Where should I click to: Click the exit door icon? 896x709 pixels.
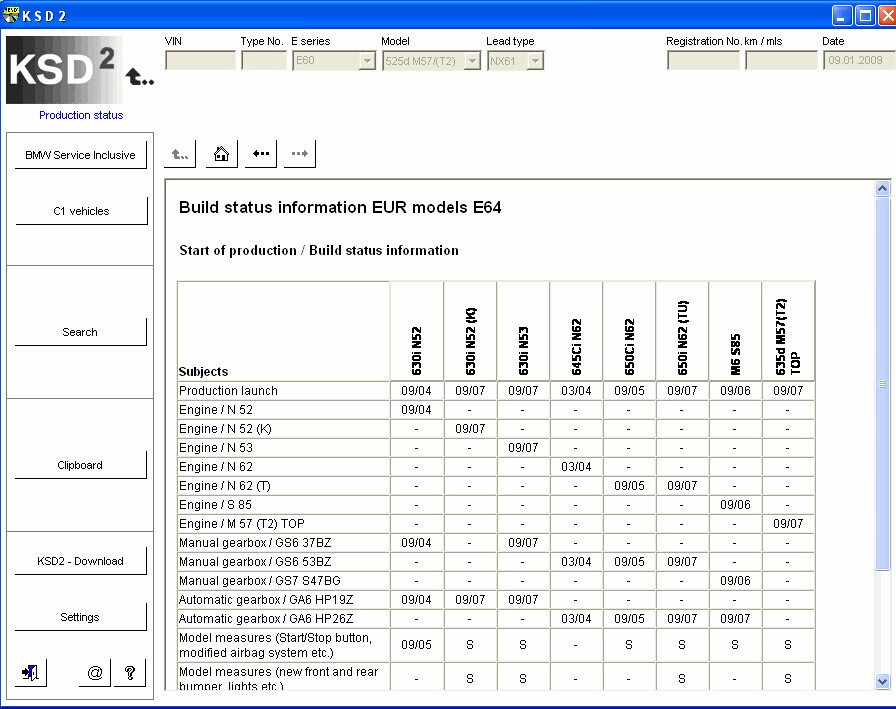31,672
